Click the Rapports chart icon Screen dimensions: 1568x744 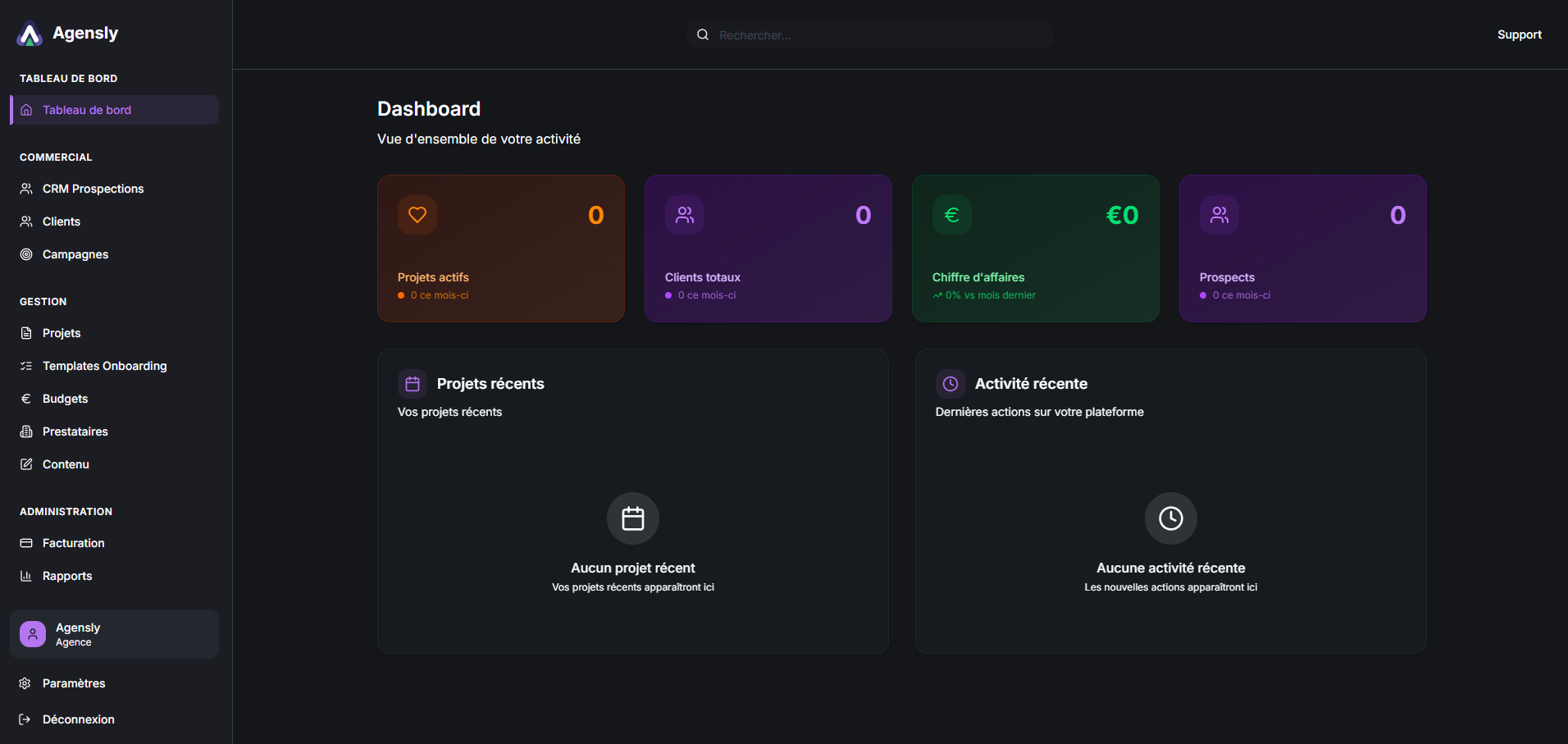coord(27,576)
